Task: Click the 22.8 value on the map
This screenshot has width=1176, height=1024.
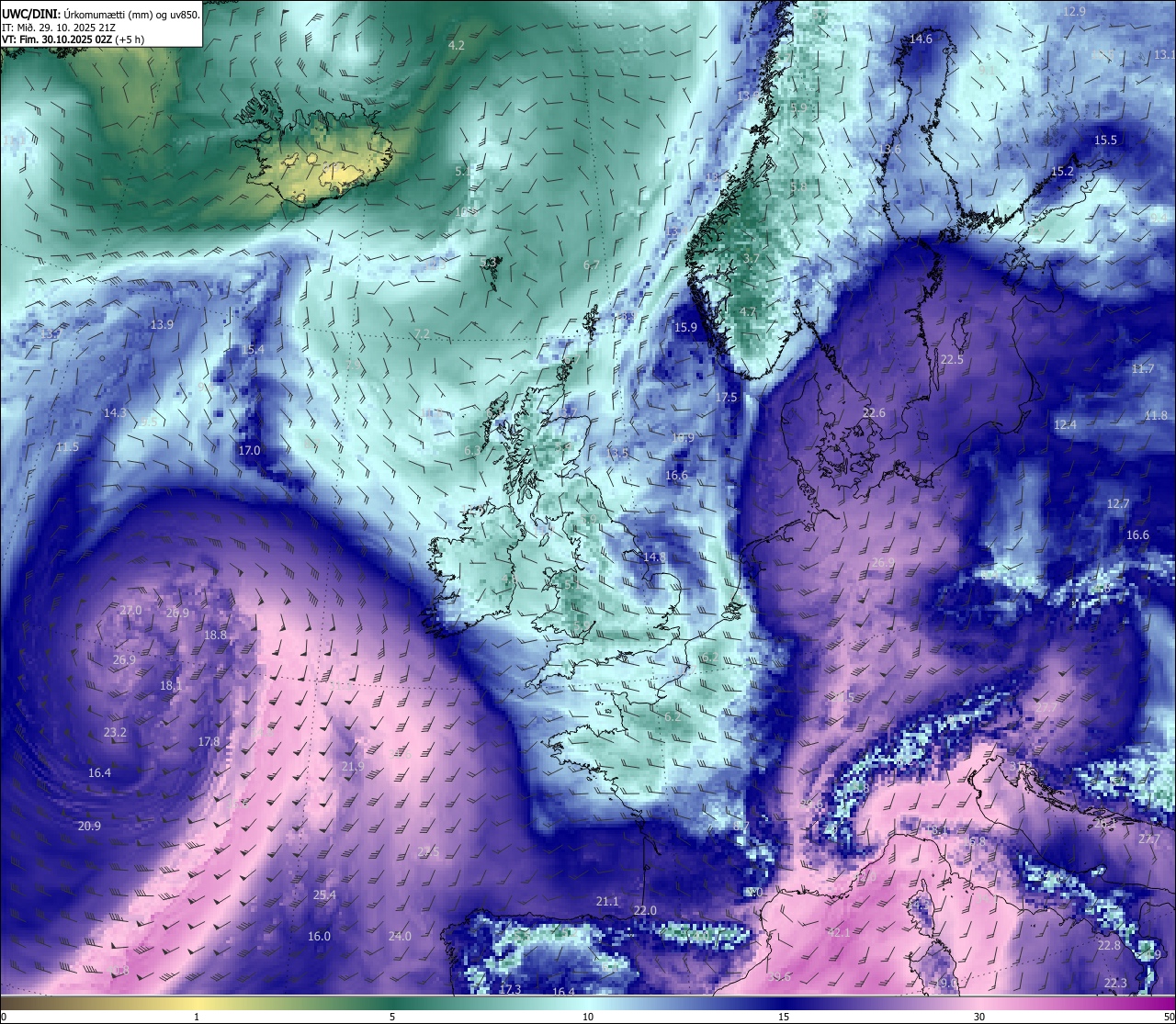Action: point(1109,945)
